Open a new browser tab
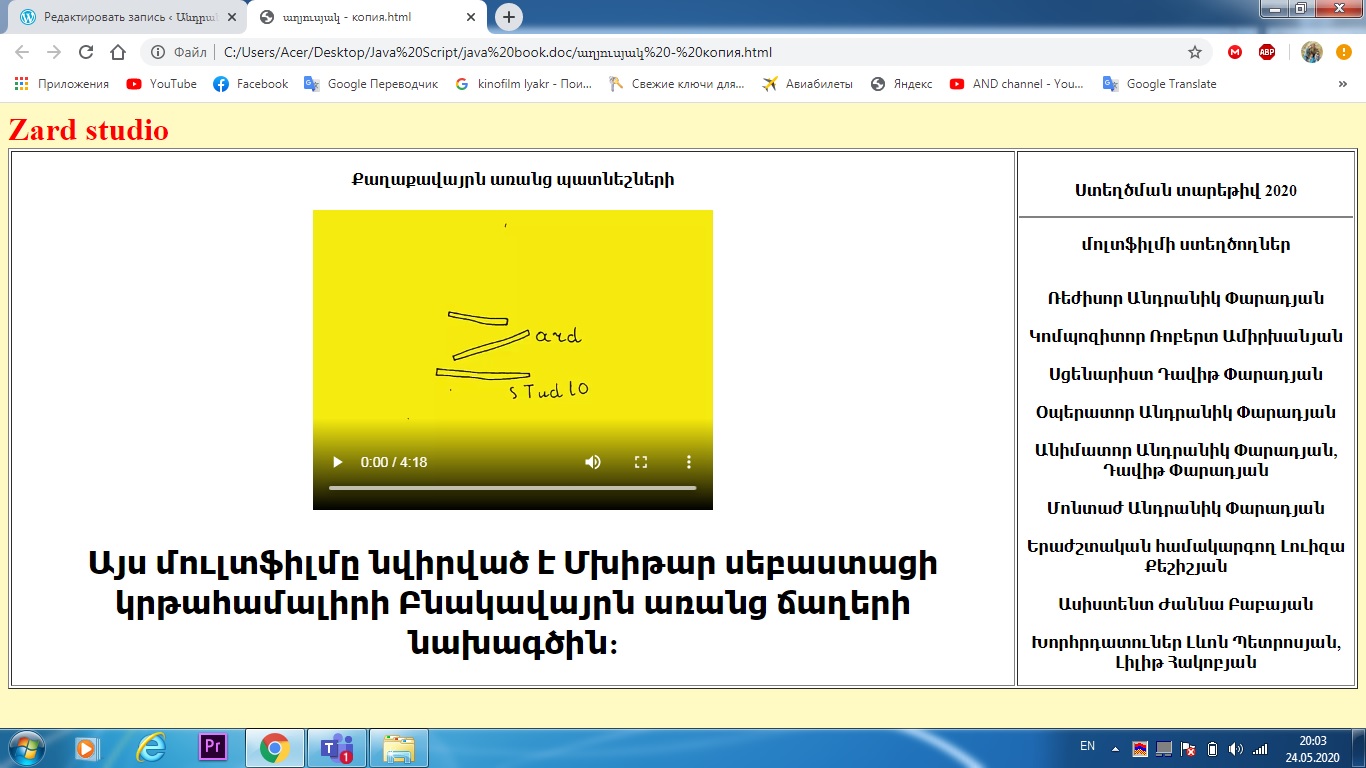Viewport: 1366px width, 768px height. (x=509, y=17)
